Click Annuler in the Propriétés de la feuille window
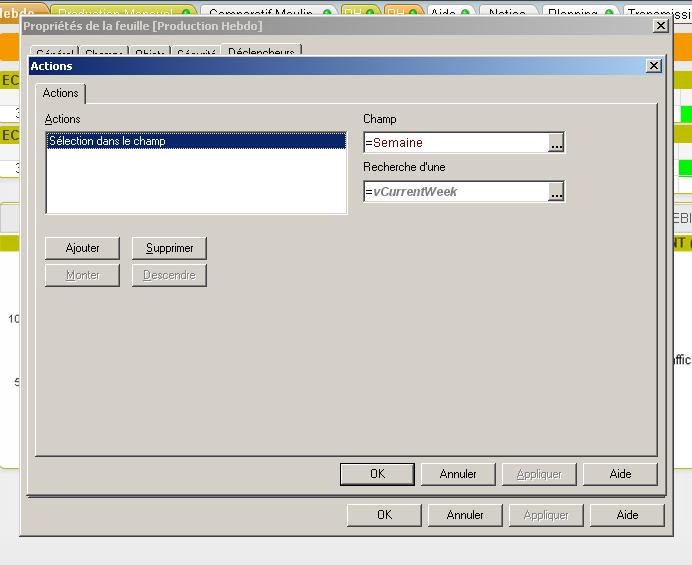The height and width of the screenshot is (565, 692). [465, 515]
